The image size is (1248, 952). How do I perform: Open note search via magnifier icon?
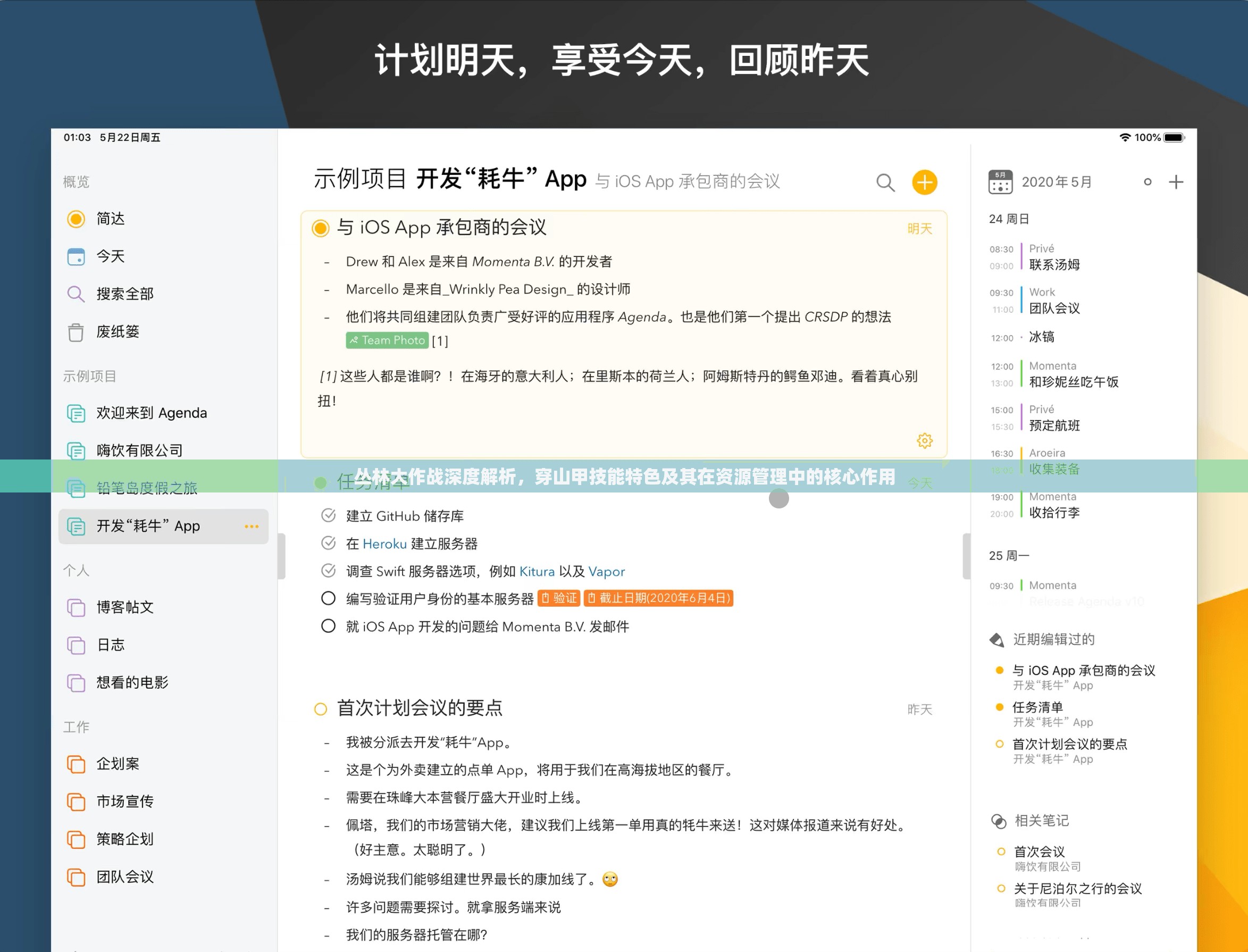click(x=884, y=183)
